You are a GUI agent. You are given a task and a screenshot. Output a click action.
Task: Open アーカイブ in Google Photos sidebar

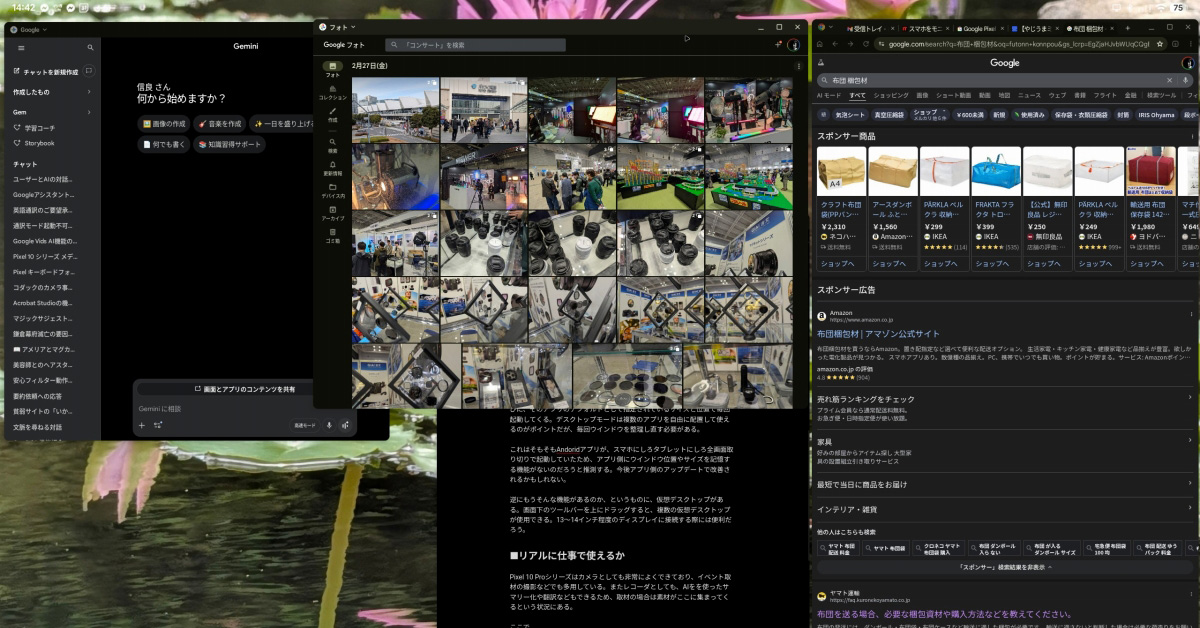click(332, 212)
